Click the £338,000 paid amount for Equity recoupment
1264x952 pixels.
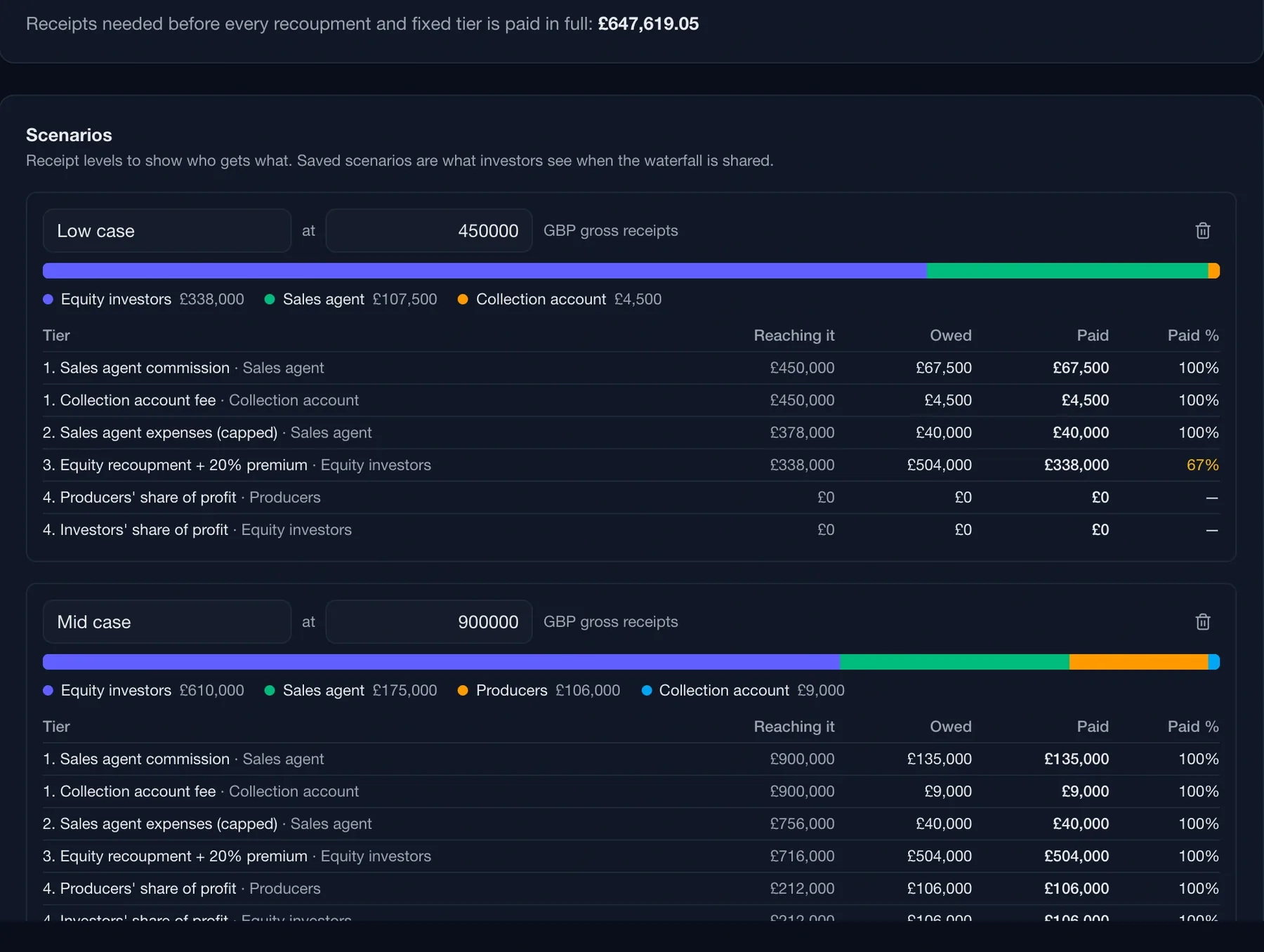[x=1077, y=465]
